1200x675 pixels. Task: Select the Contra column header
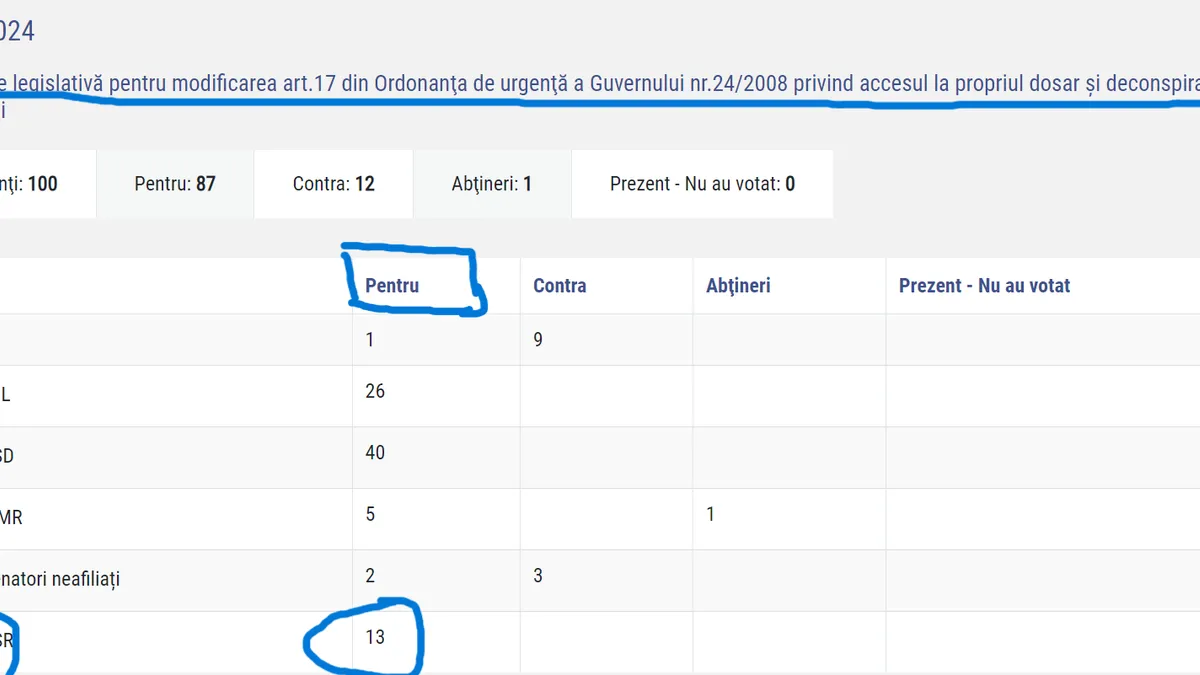559,286
